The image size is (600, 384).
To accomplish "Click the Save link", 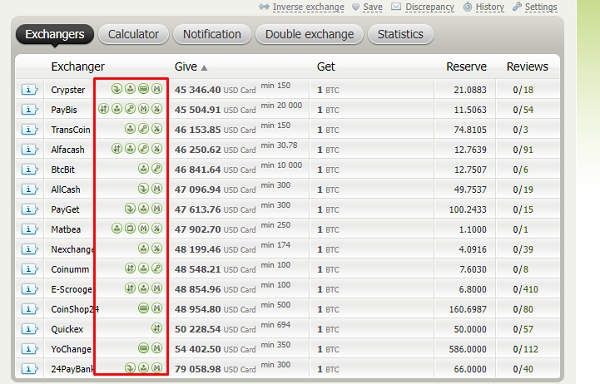I will [372, 7].
